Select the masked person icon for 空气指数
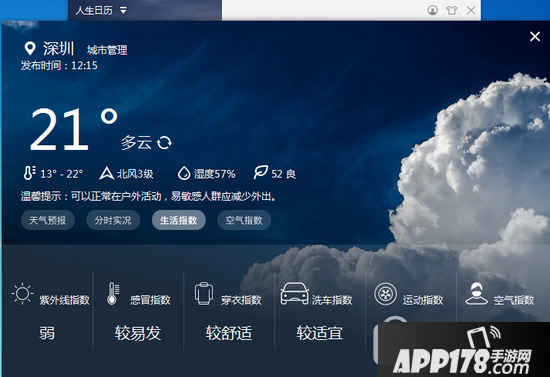 coord(476,294)
